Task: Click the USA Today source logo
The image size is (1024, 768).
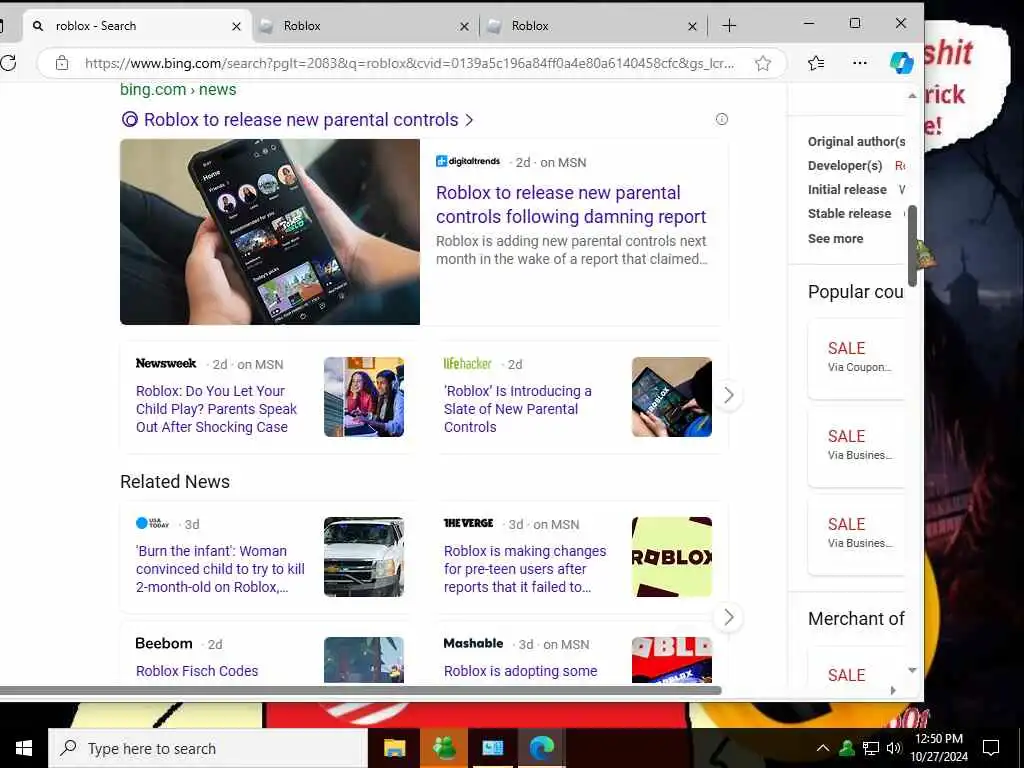Action: 153,523
